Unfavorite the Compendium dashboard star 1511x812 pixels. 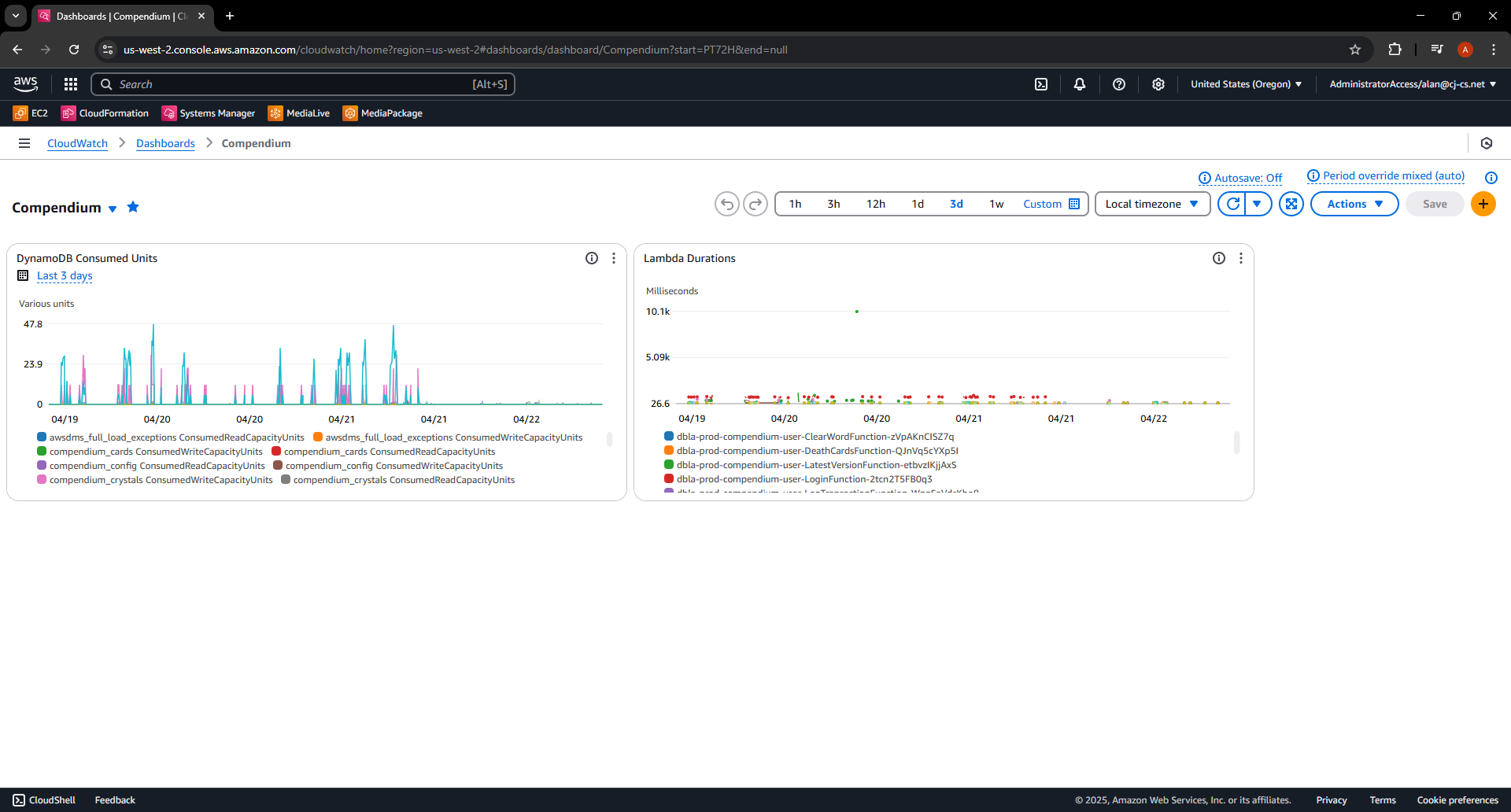pyautogui.click(x=133, y=207)
